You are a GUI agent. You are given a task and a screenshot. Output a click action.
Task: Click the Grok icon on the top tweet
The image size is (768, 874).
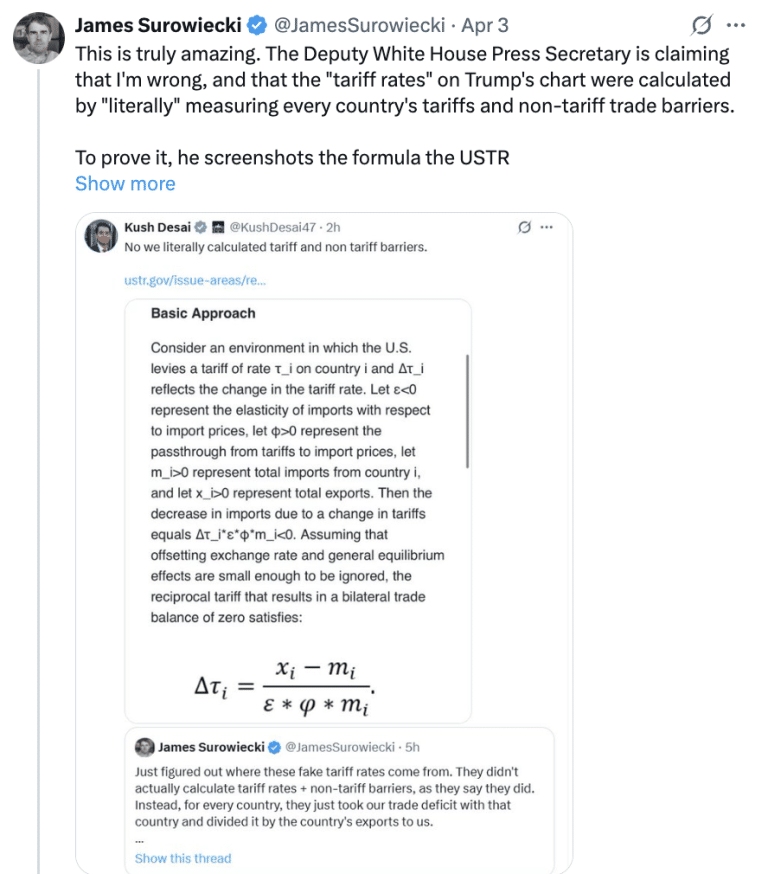pyautogui.click(x=702, y=25)
